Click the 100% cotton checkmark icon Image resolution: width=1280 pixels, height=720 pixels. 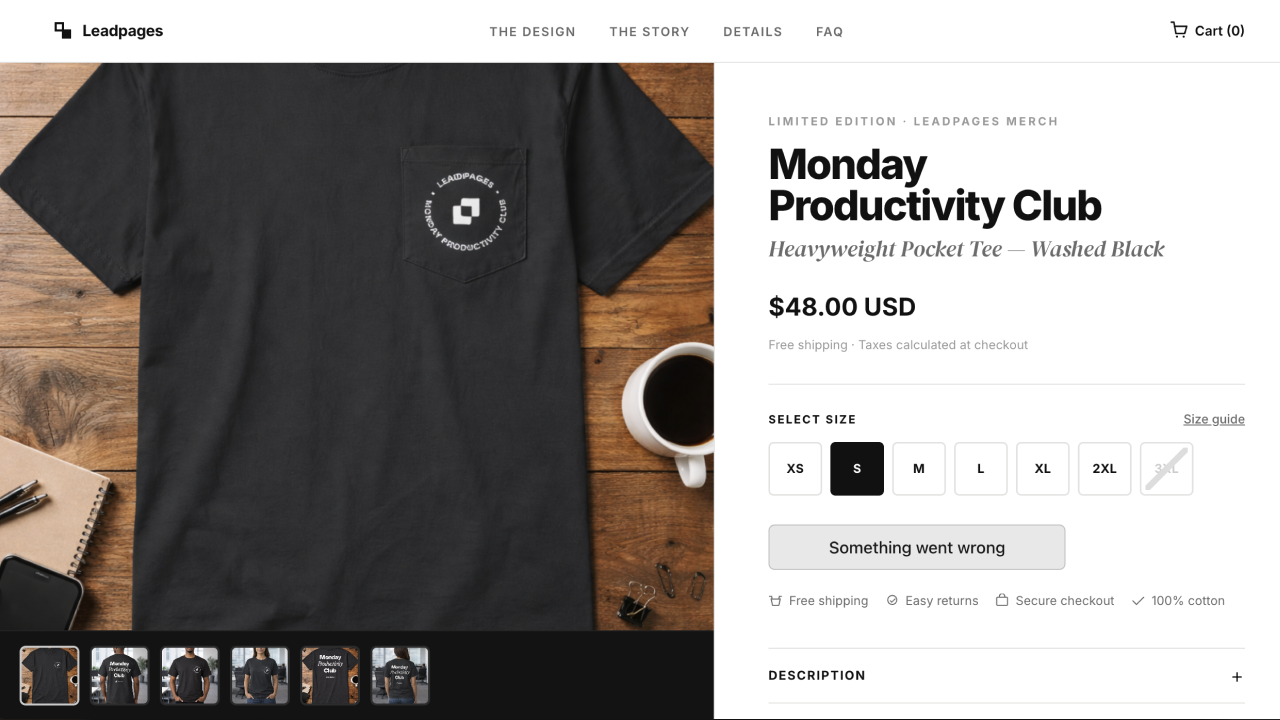point(1138,601)
